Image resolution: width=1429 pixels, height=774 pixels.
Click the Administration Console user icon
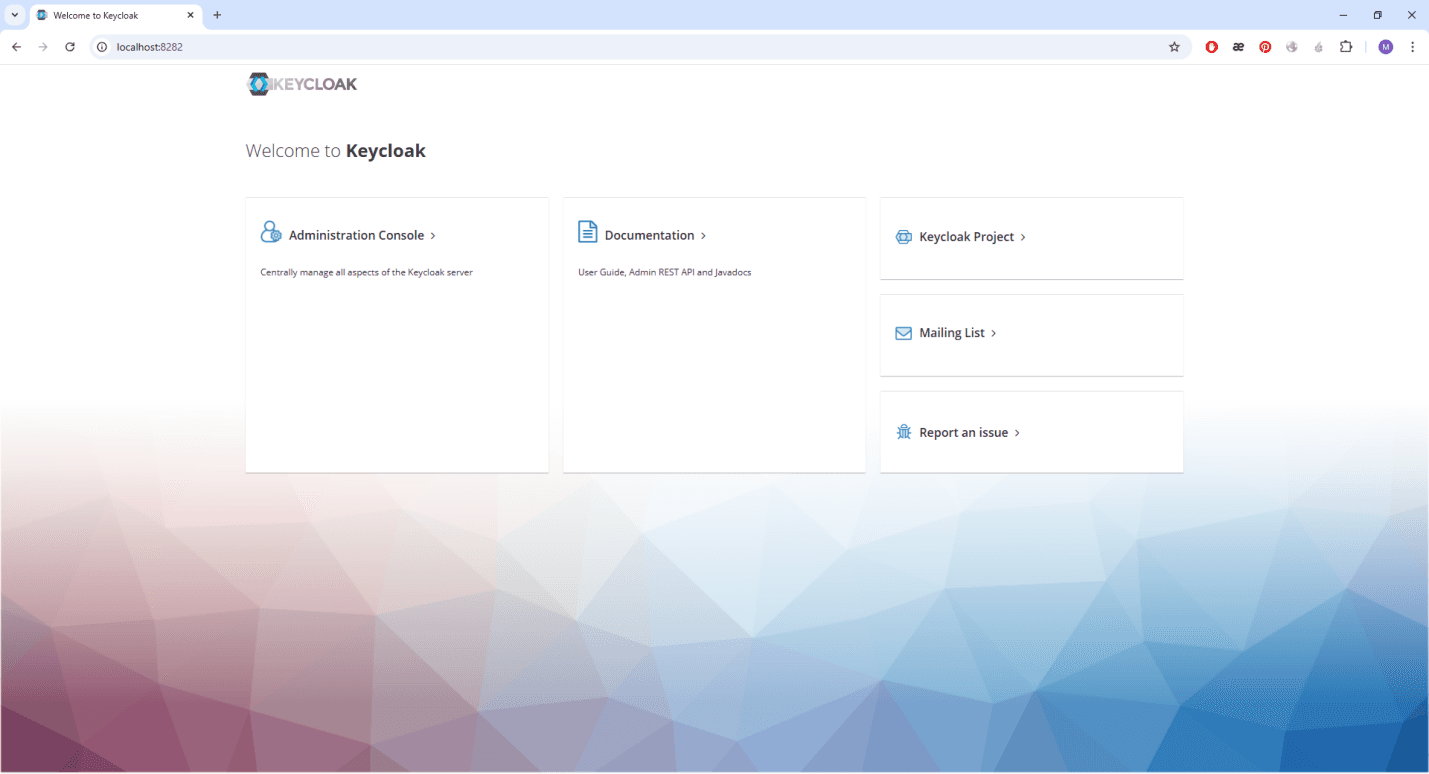click(270, 232)
